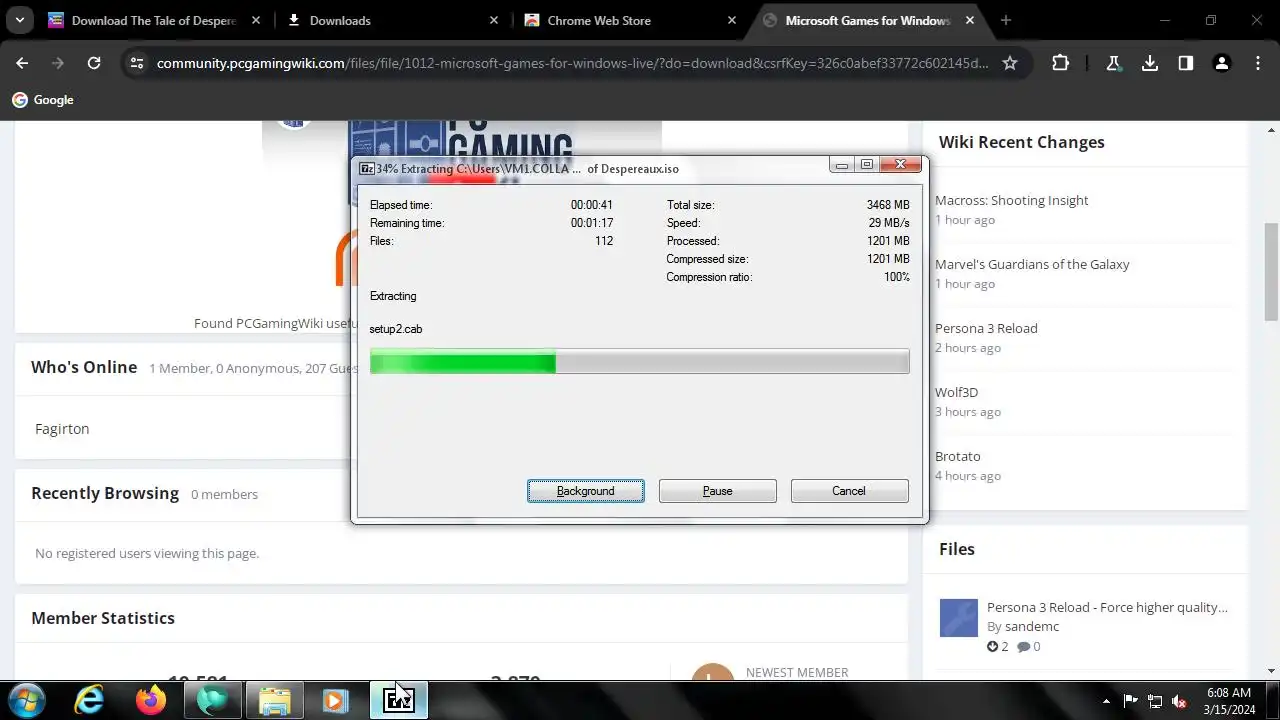Open Persona 3 Reload recent change
The height and width of the screenshot is (720, 1280).
coord(986,328)
